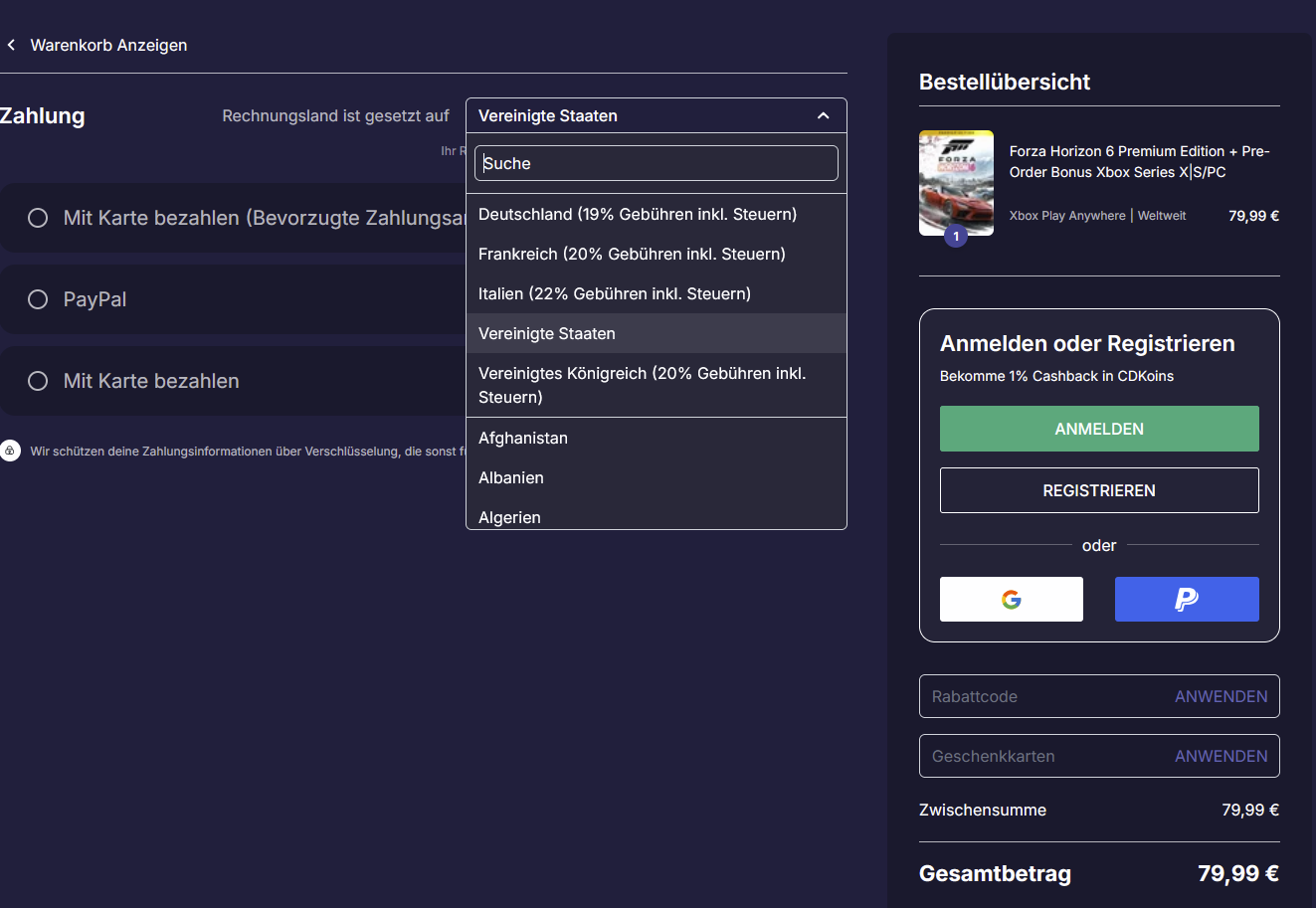Image resolution: width=1316 pixels, height=908 pixels.
Task: Pick Algerien from the country list
Action: point(657,515)
